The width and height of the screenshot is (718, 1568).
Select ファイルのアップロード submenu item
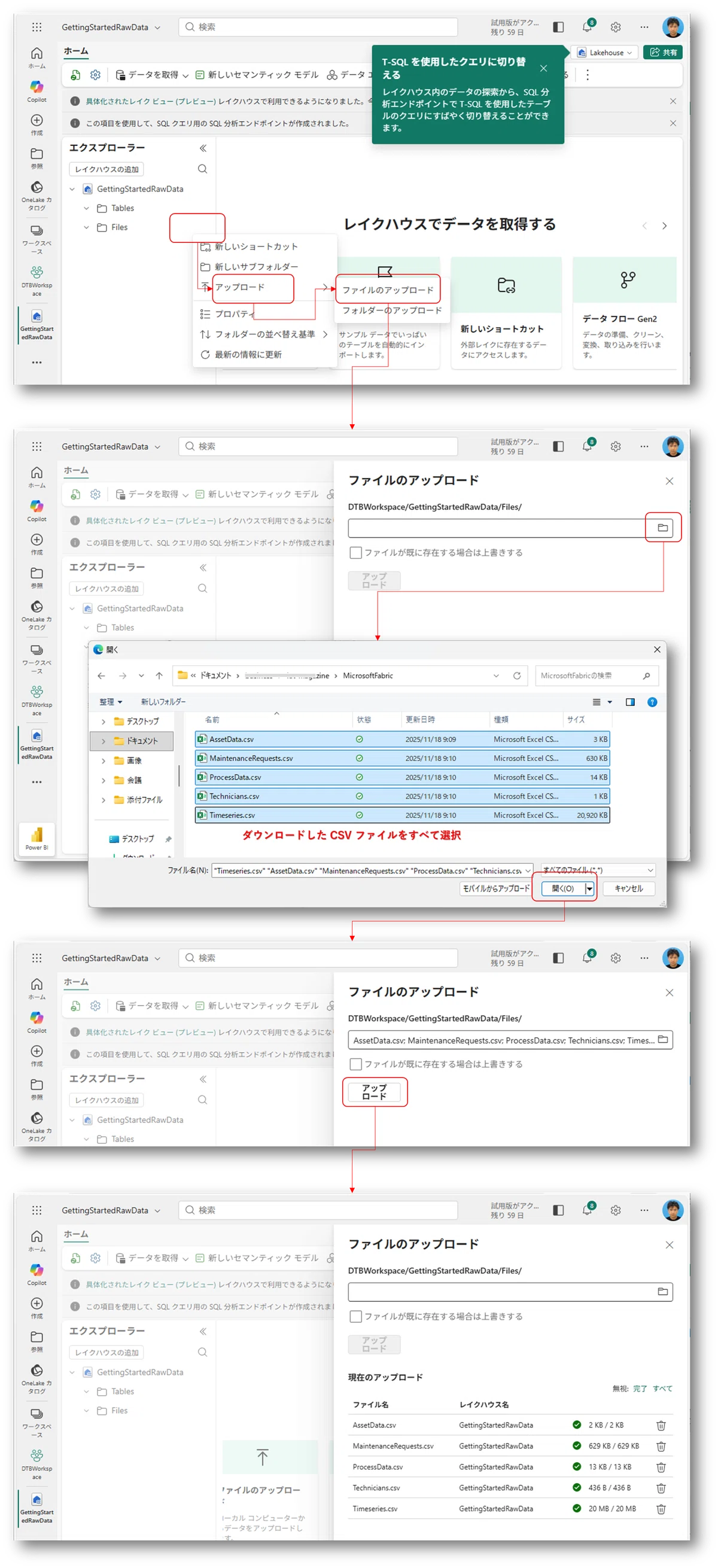pyautogui.click(x=387, y=290)
